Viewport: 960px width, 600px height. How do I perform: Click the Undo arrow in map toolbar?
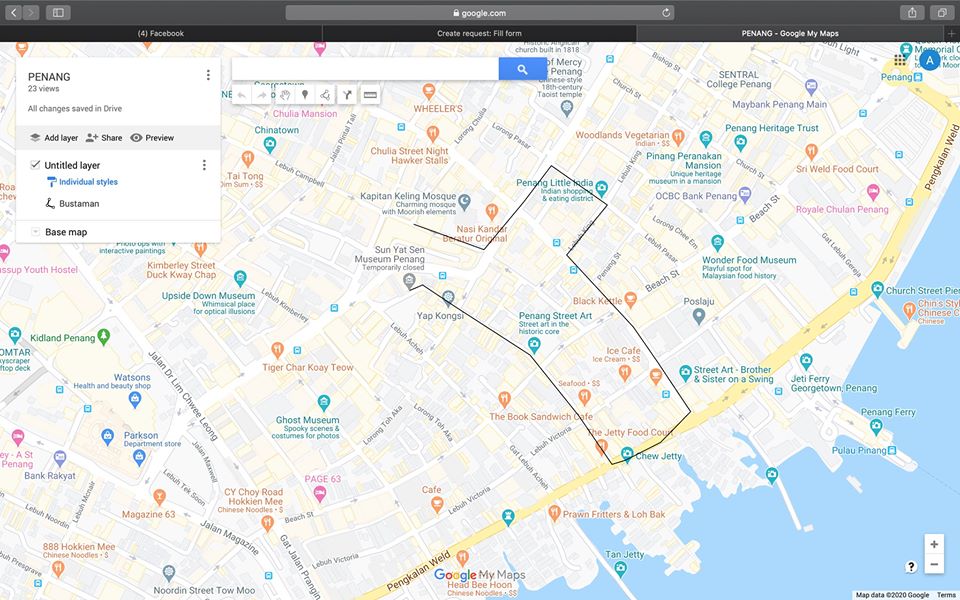coord(241,95)
